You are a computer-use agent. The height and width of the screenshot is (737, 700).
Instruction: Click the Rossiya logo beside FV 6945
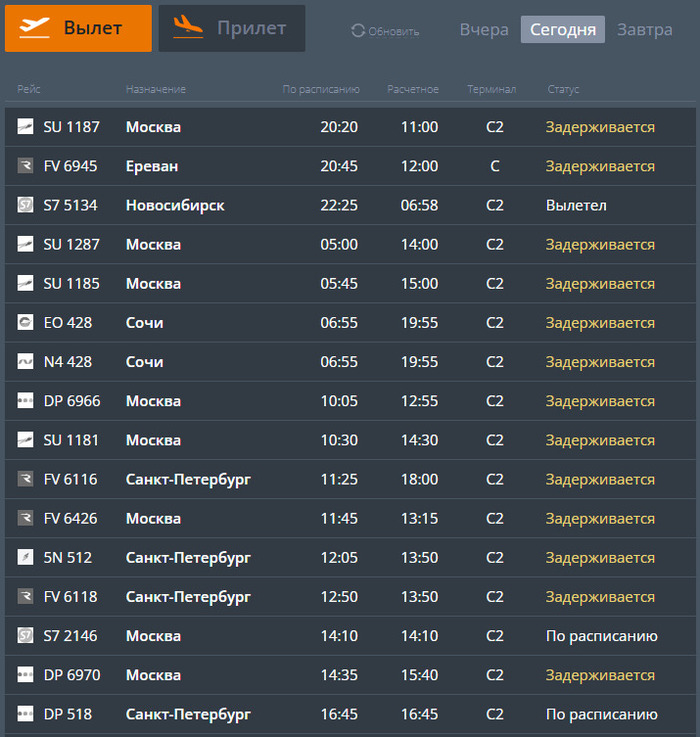[25, 165]
